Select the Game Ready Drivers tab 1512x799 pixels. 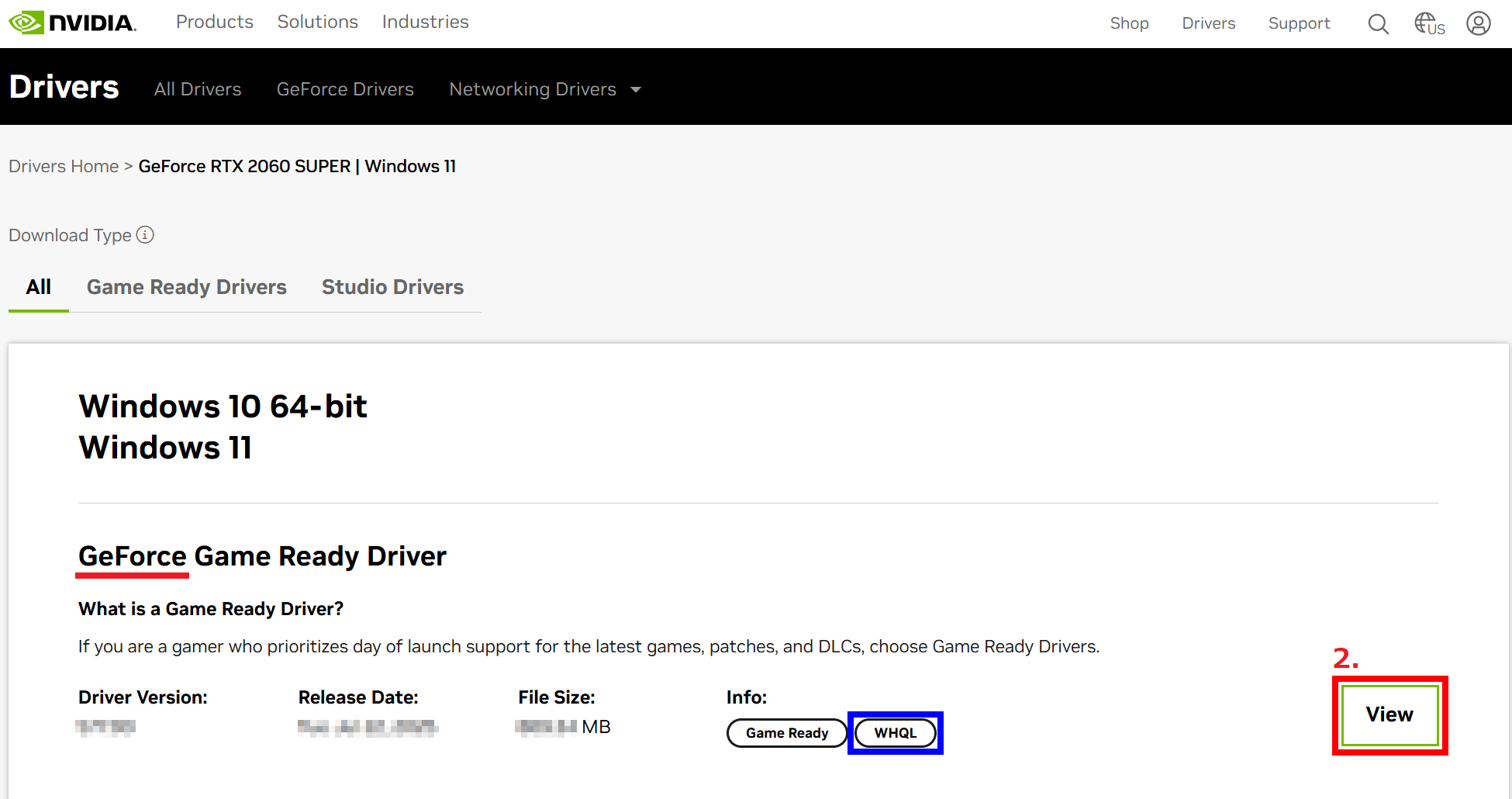coord(186,287)
